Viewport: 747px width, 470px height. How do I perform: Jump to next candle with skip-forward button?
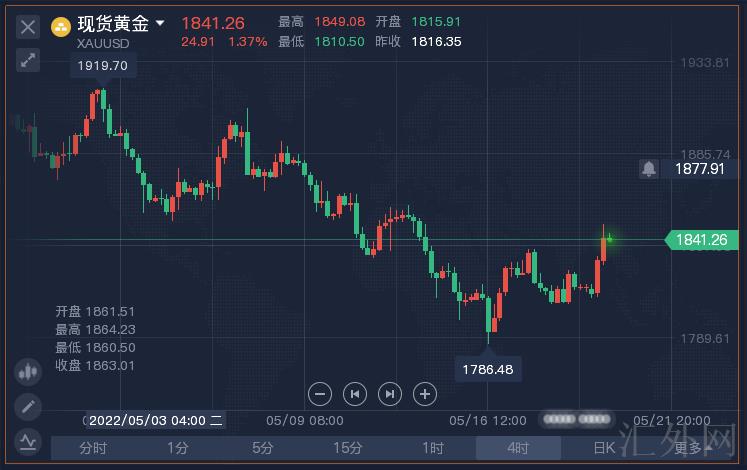(x=390, y=394)
